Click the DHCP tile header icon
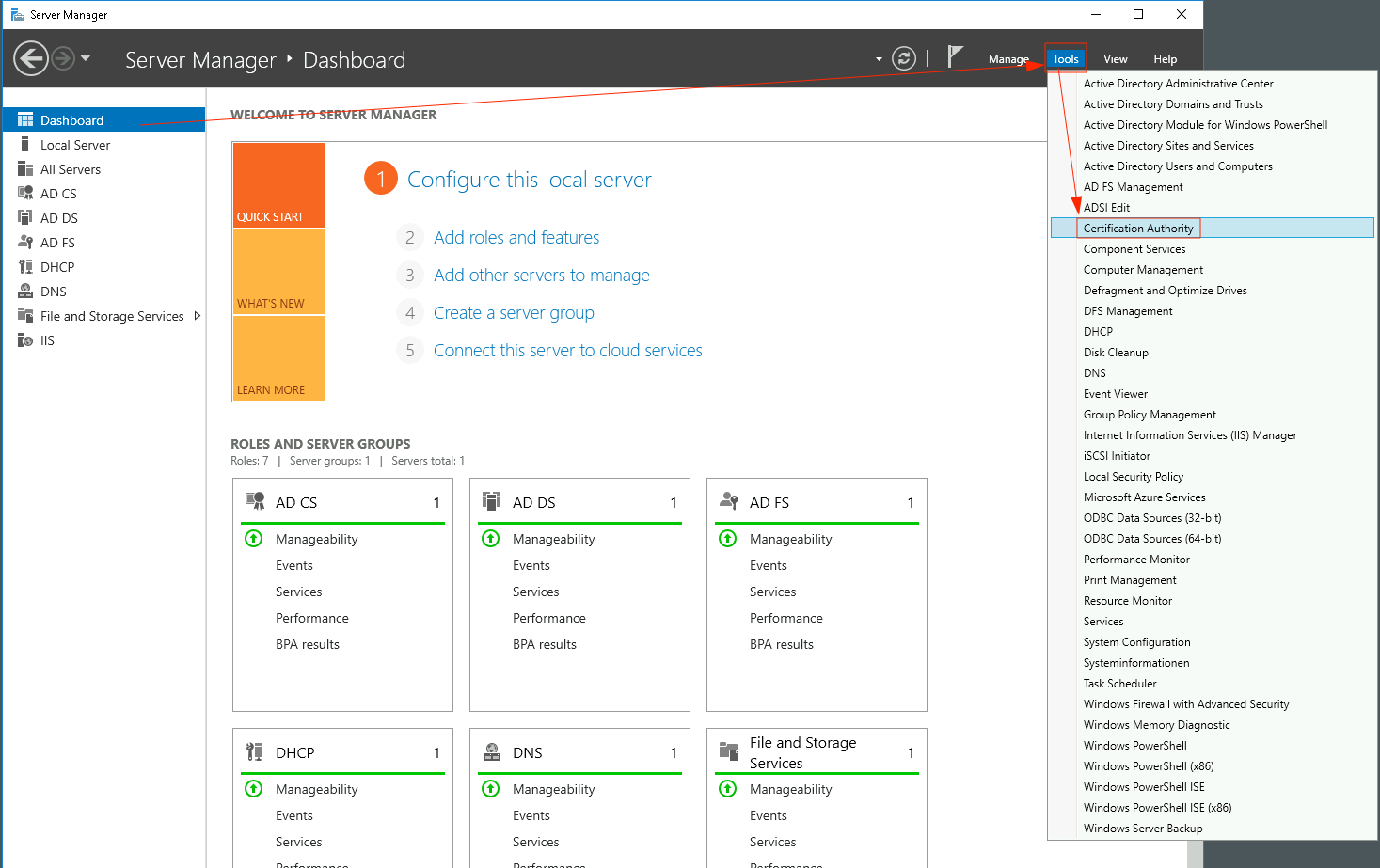 click(x=255, y=751)
